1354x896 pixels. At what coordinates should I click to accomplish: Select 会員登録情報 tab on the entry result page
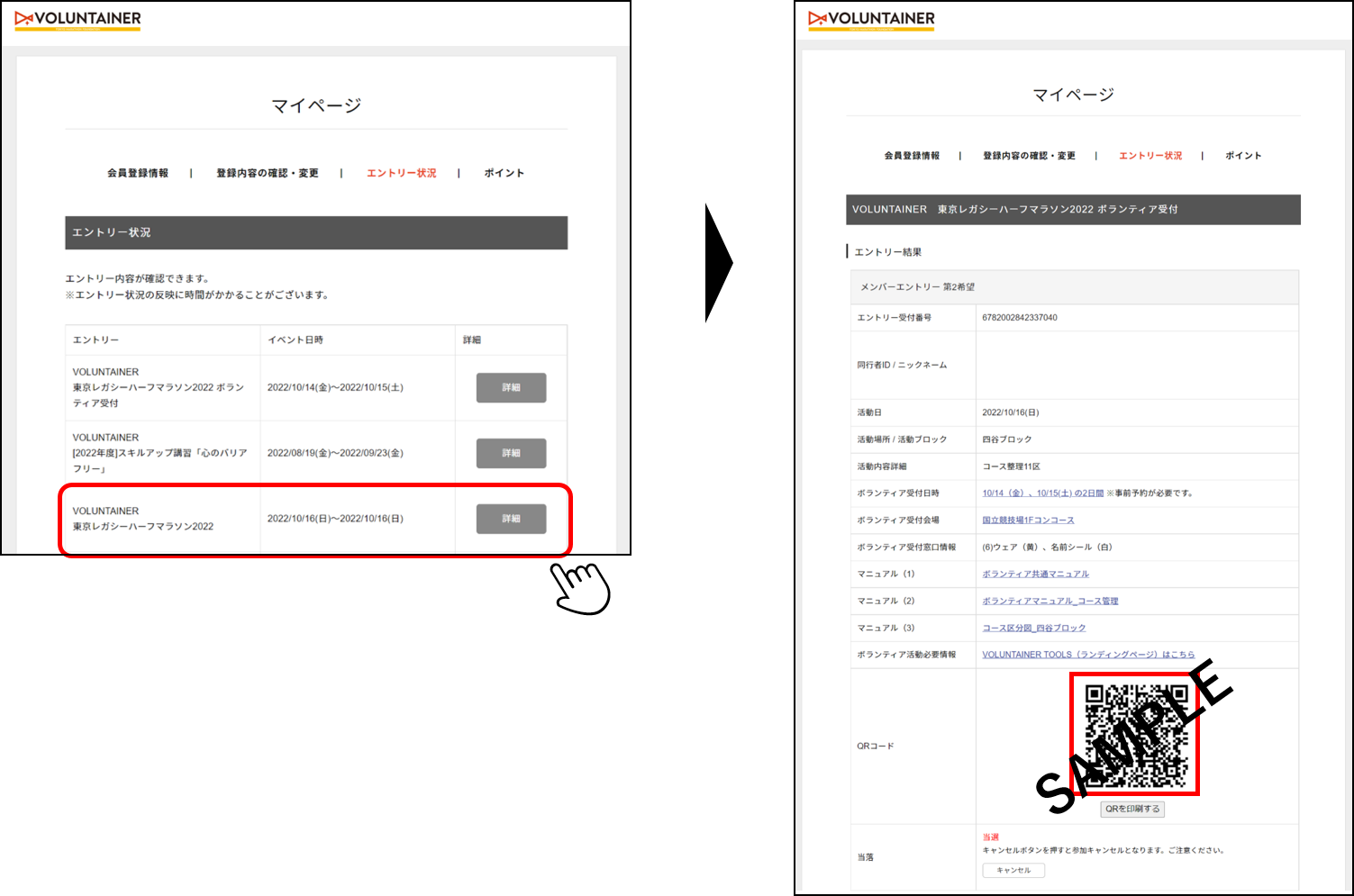click(x=911, y=156)
